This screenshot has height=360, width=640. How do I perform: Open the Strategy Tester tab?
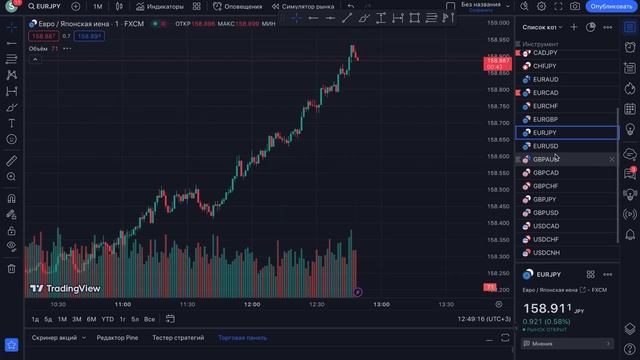[x=178, y=338]
